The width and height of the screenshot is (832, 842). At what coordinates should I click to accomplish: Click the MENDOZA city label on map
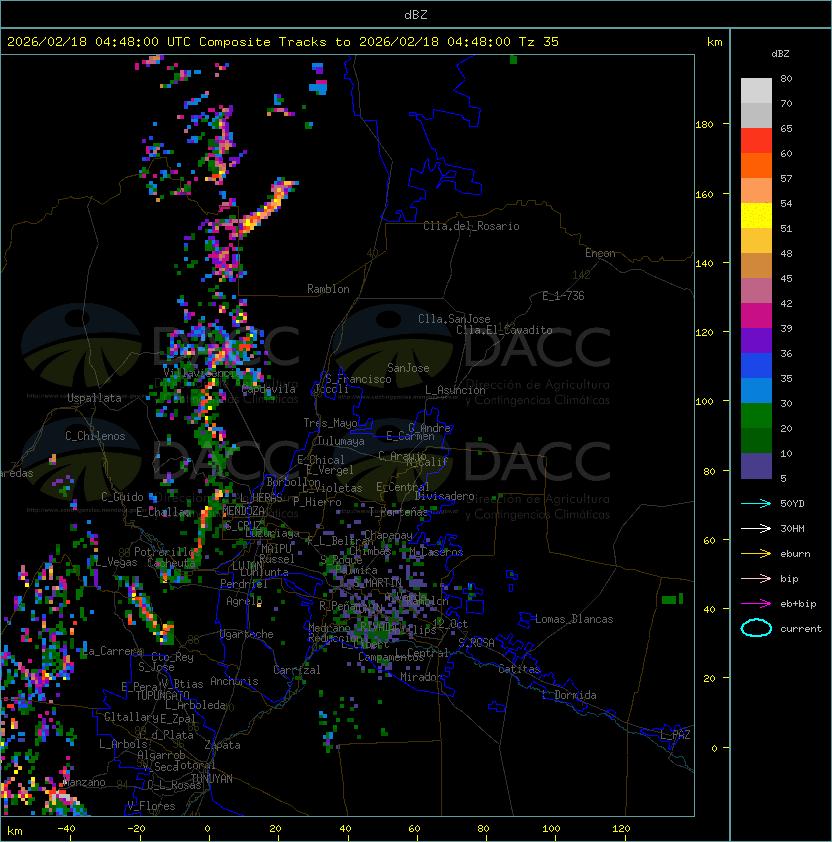tap(243, 510)
